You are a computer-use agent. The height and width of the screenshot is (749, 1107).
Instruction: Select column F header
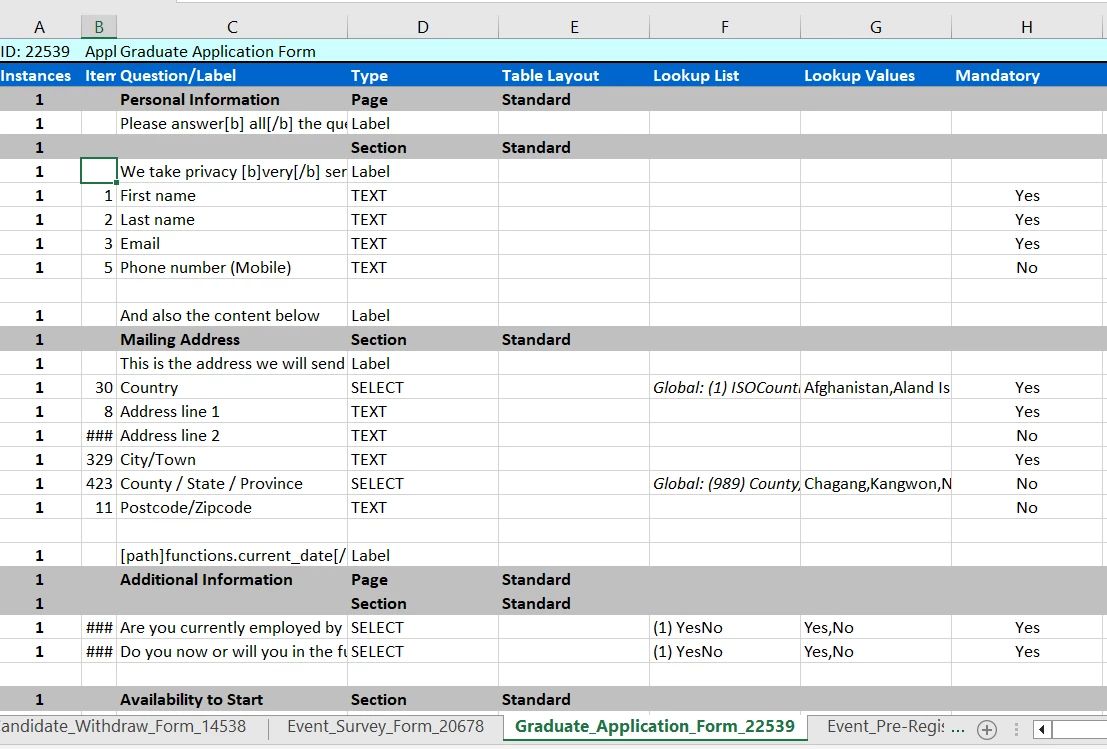click(x=725, y=27)
